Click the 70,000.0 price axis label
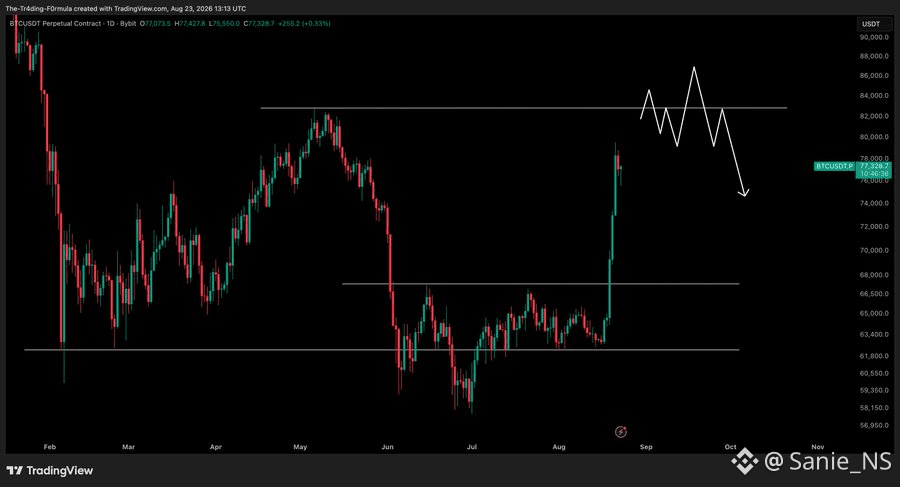 click(874, 250)
